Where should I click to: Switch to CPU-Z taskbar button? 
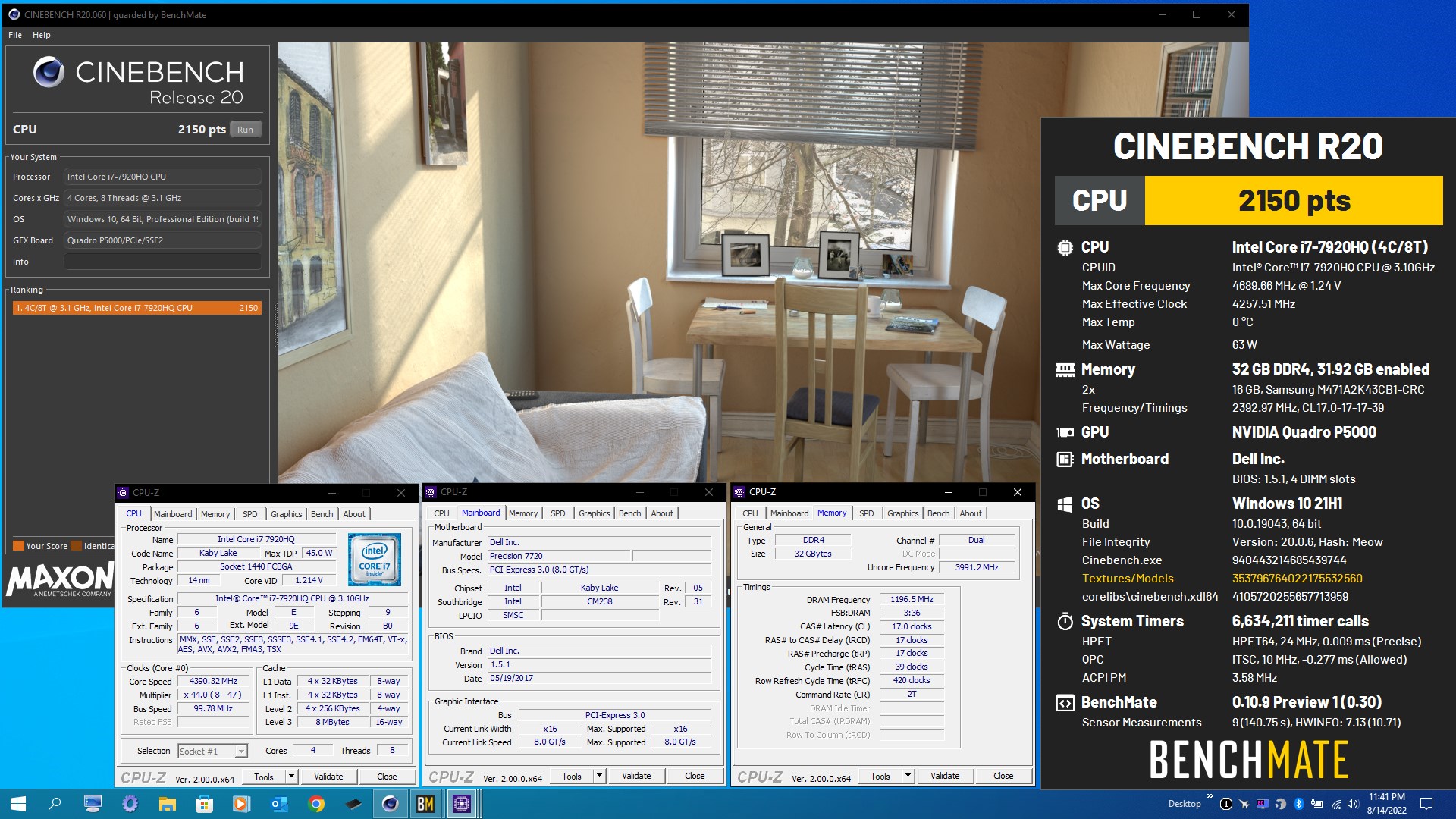(462, 804)
